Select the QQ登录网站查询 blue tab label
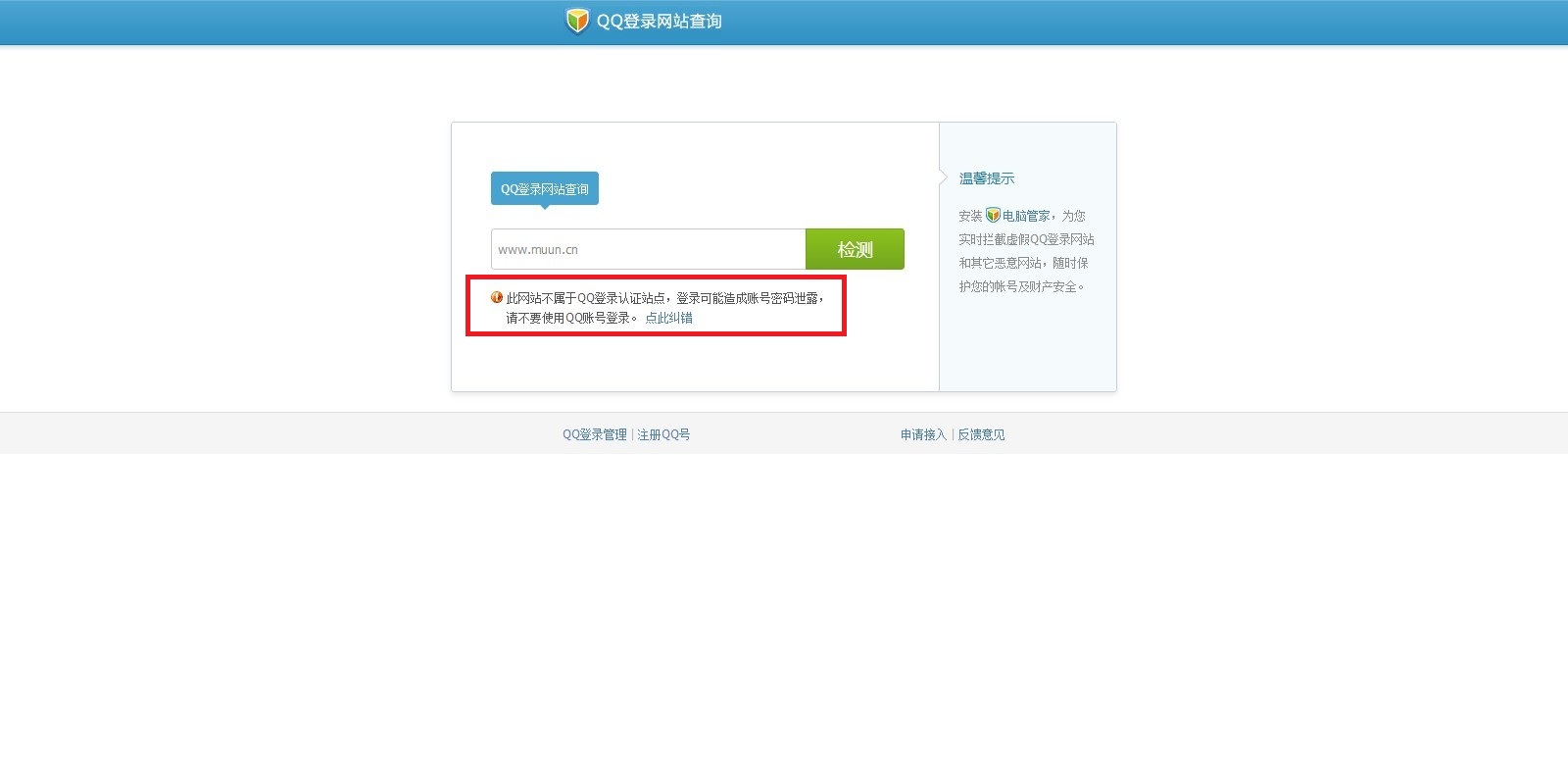1568x758 pixels. click(545, 189)
